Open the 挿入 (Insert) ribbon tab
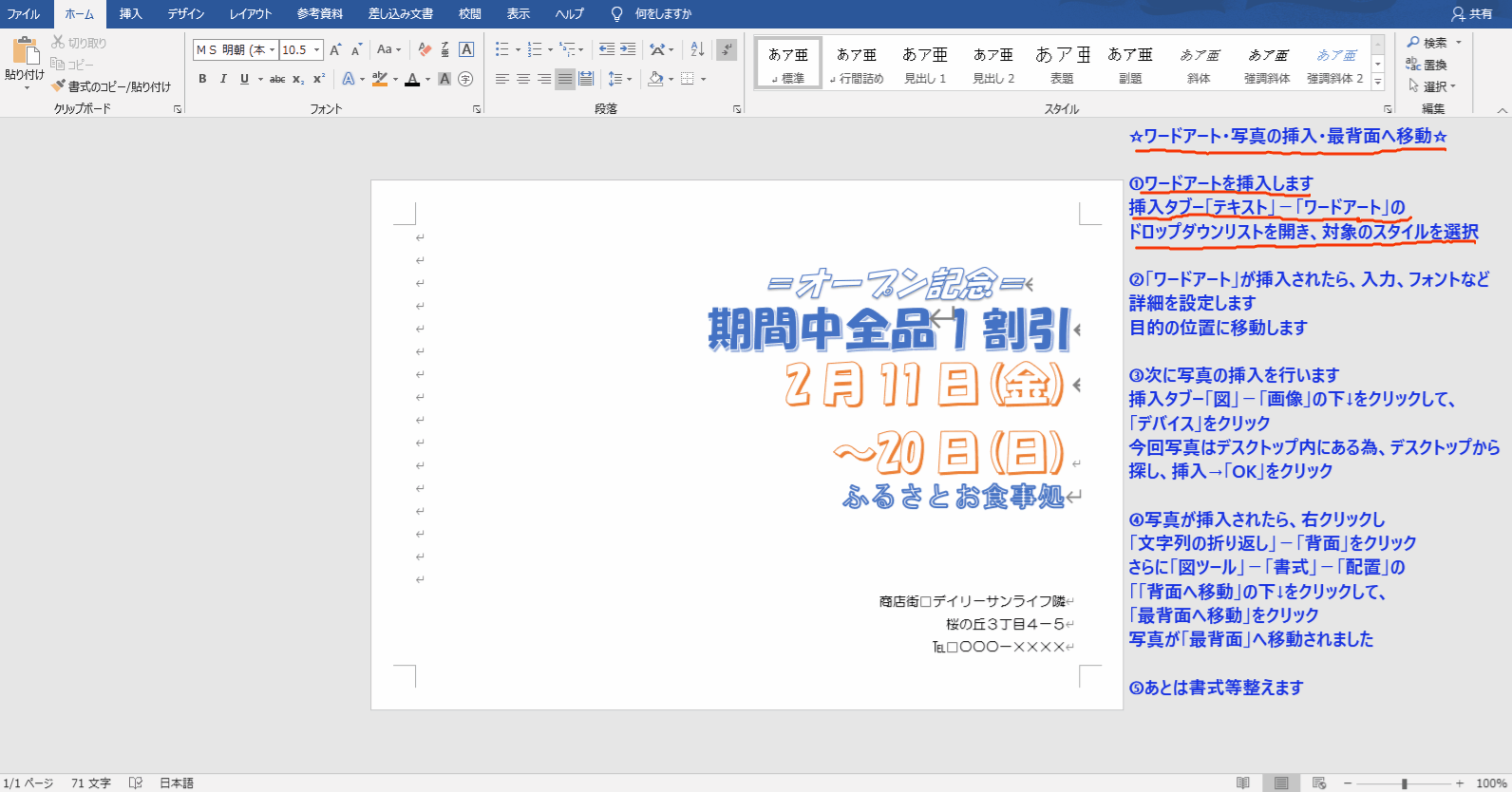 [130, 13]
